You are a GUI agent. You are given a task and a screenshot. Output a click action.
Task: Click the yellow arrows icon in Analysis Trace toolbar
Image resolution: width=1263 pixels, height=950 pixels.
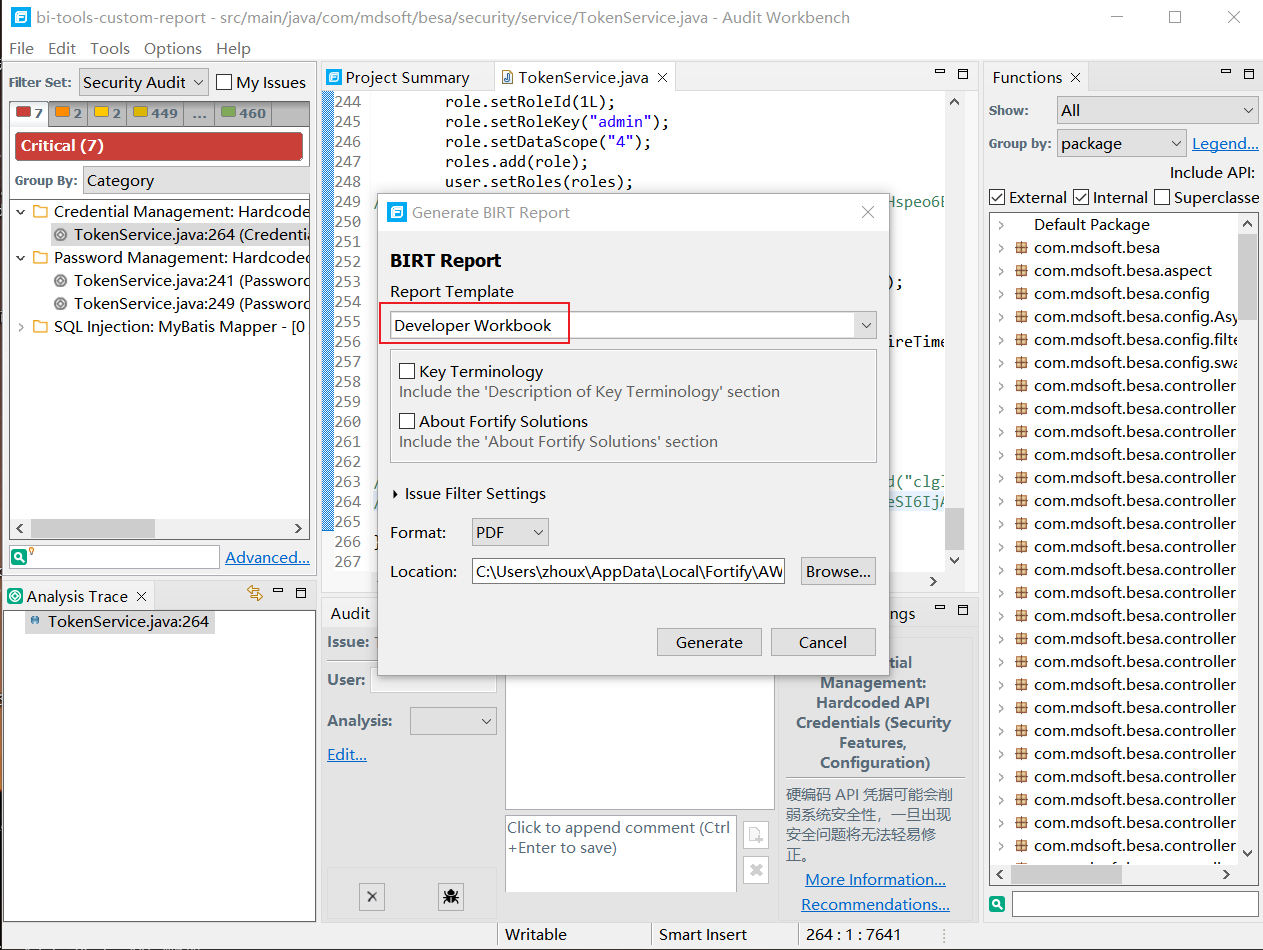point(255,593)
